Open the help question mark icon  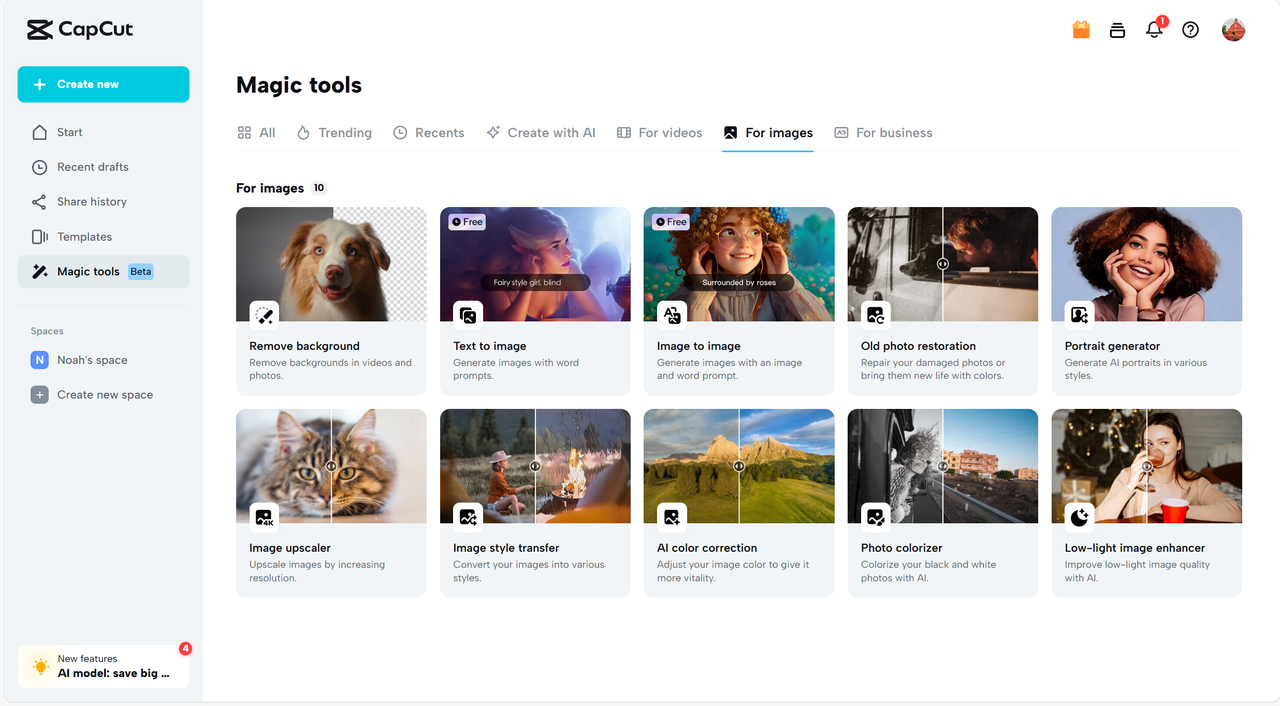pos(1190,30)
